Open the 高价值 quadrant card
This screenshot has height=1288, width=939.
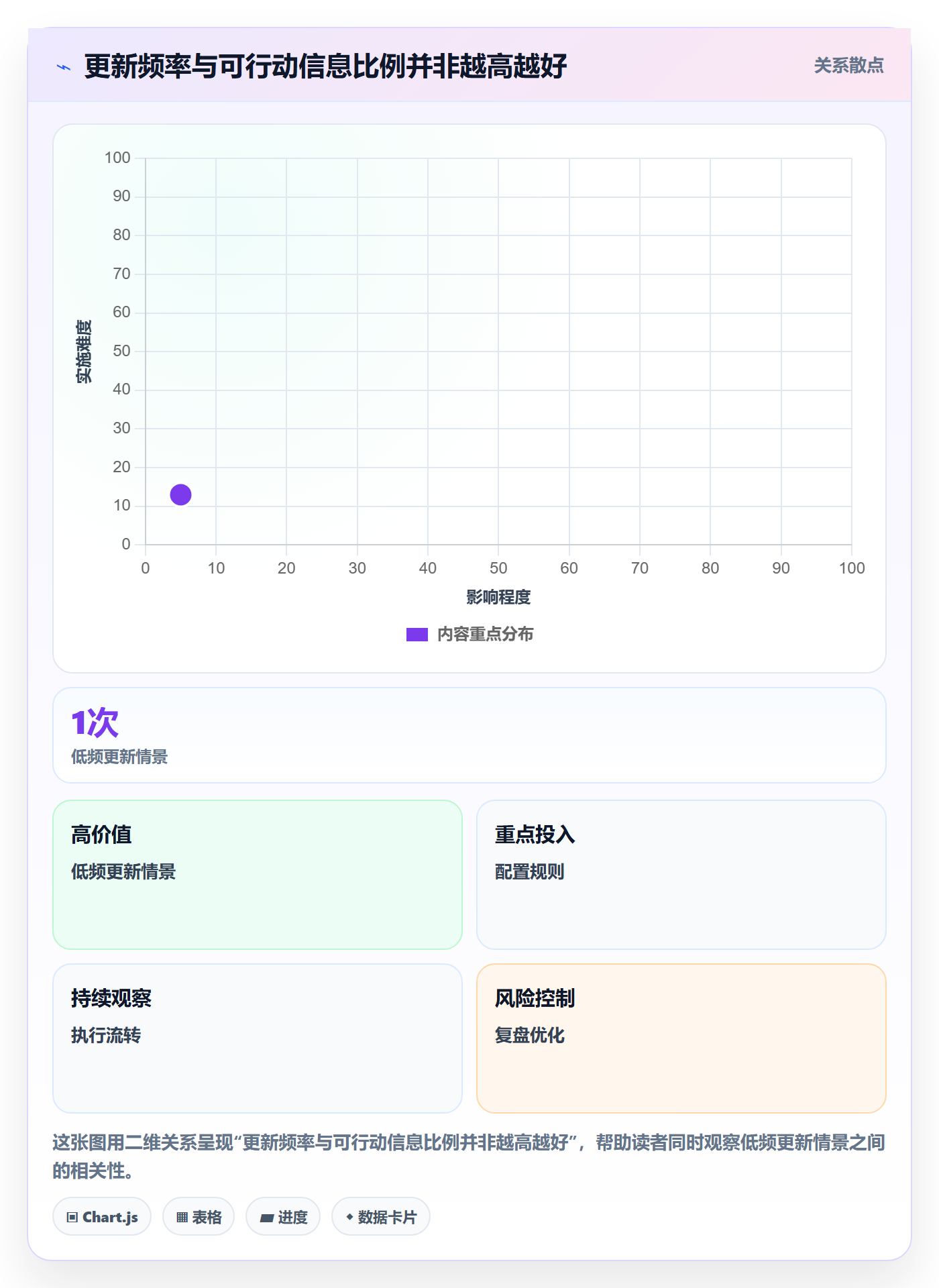pyautogui.click(x=258, y=875)
